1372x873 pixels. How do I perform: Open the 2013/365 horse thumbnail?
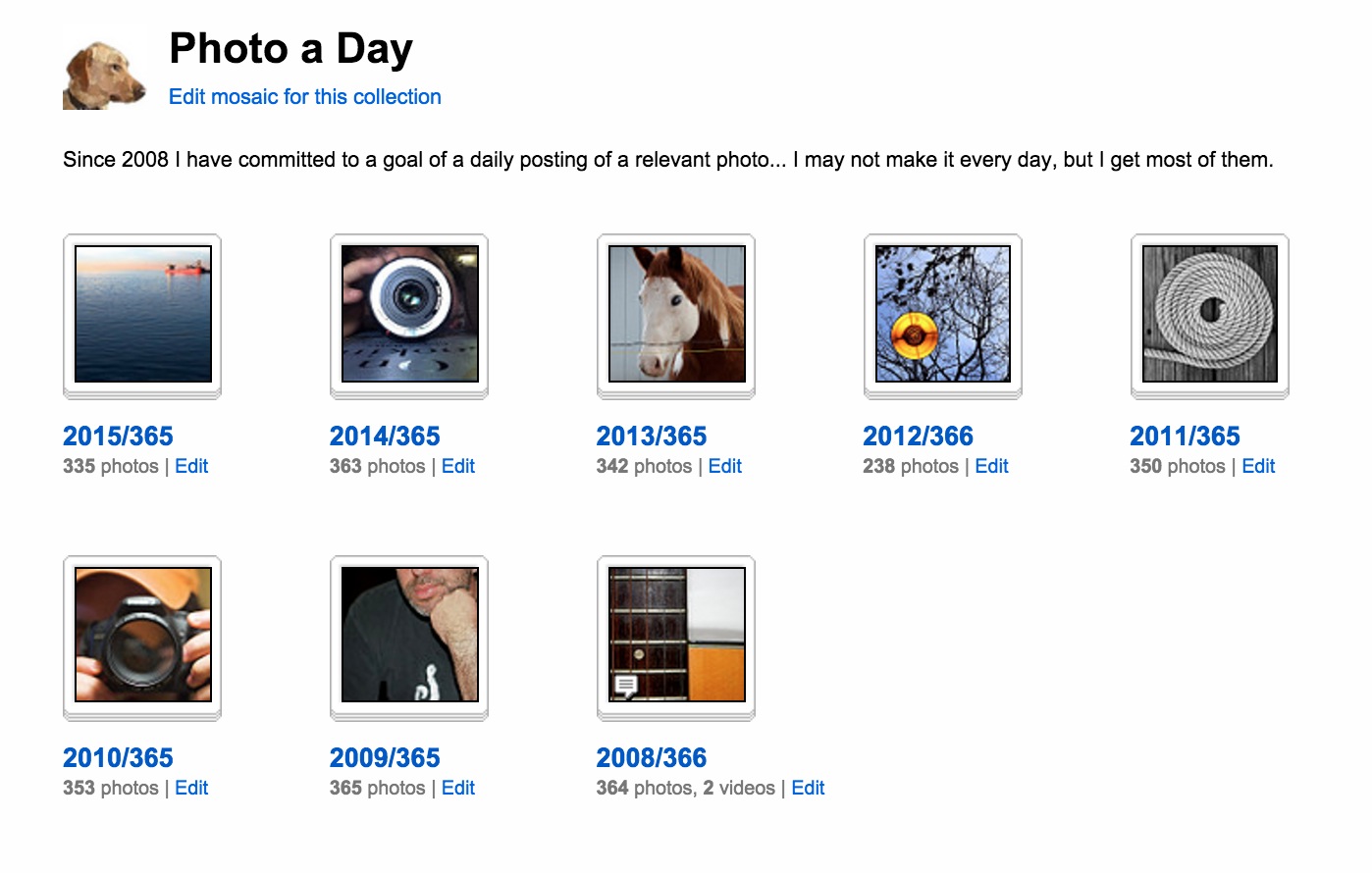pyautogui.click(x=677, y=314)
